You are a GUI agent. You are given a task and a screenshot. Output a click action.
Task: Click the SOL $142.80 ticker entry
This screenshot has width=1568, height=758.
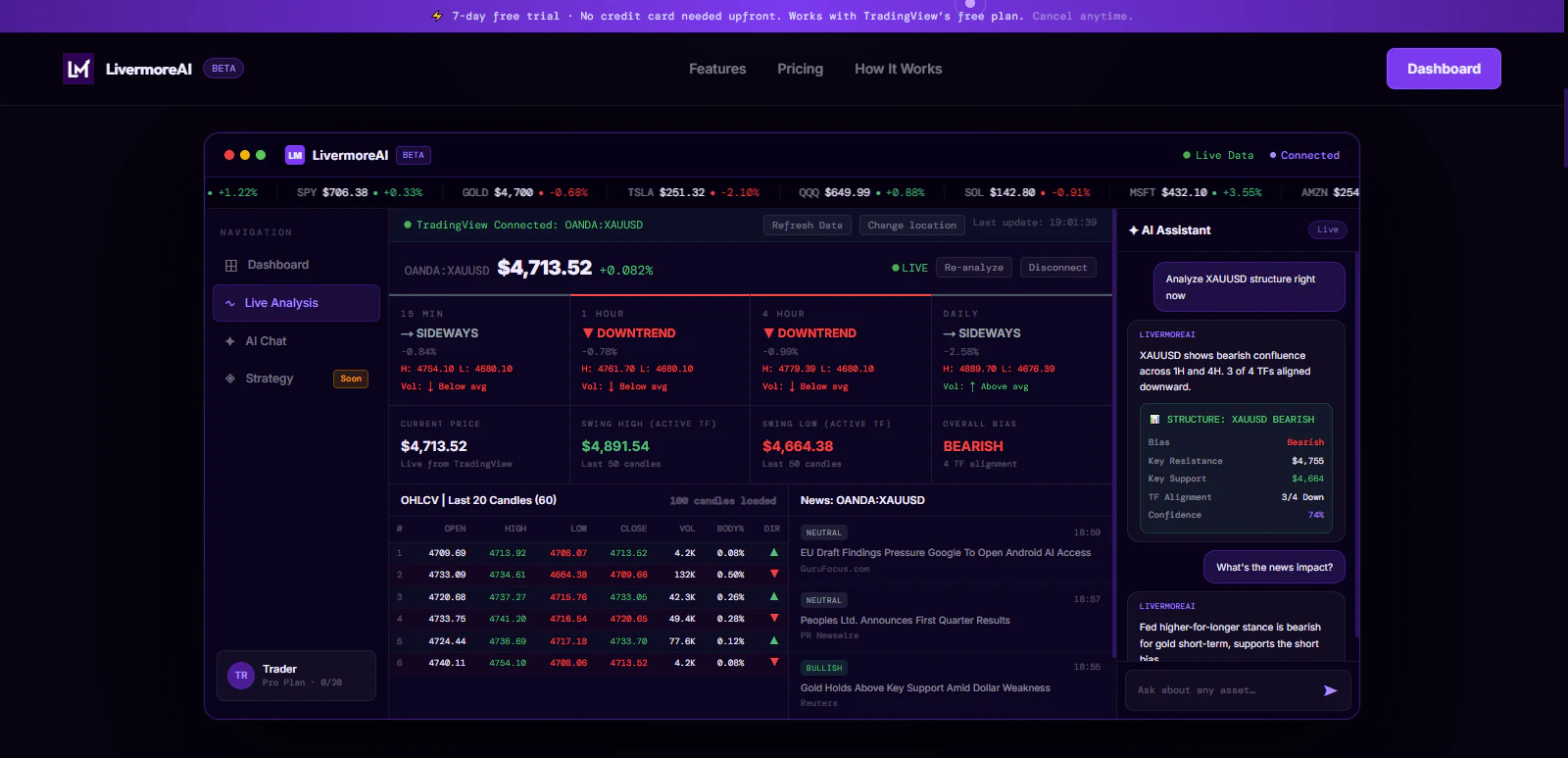coord(1027,192)
